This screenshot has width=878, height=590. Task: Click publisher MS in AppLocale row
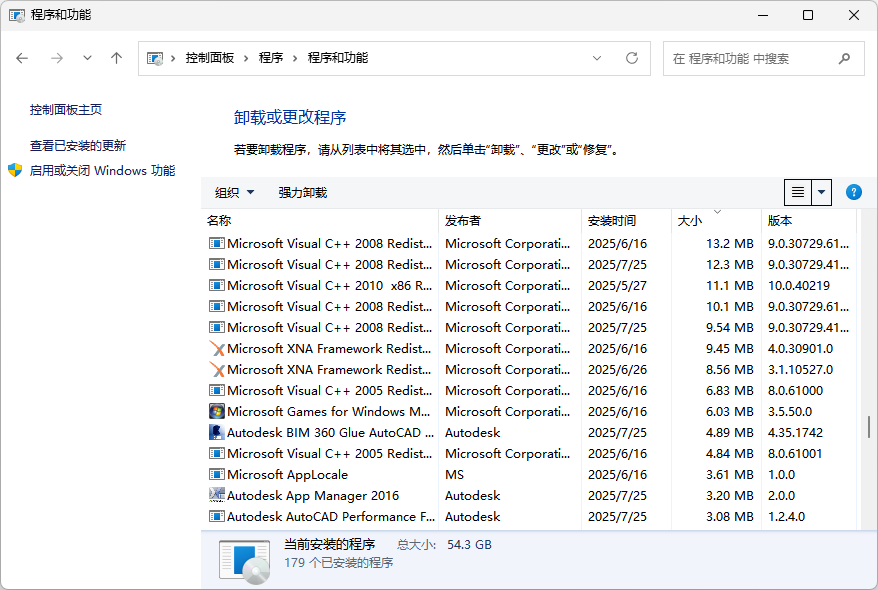pyautogui.click(x=454, y=475)
